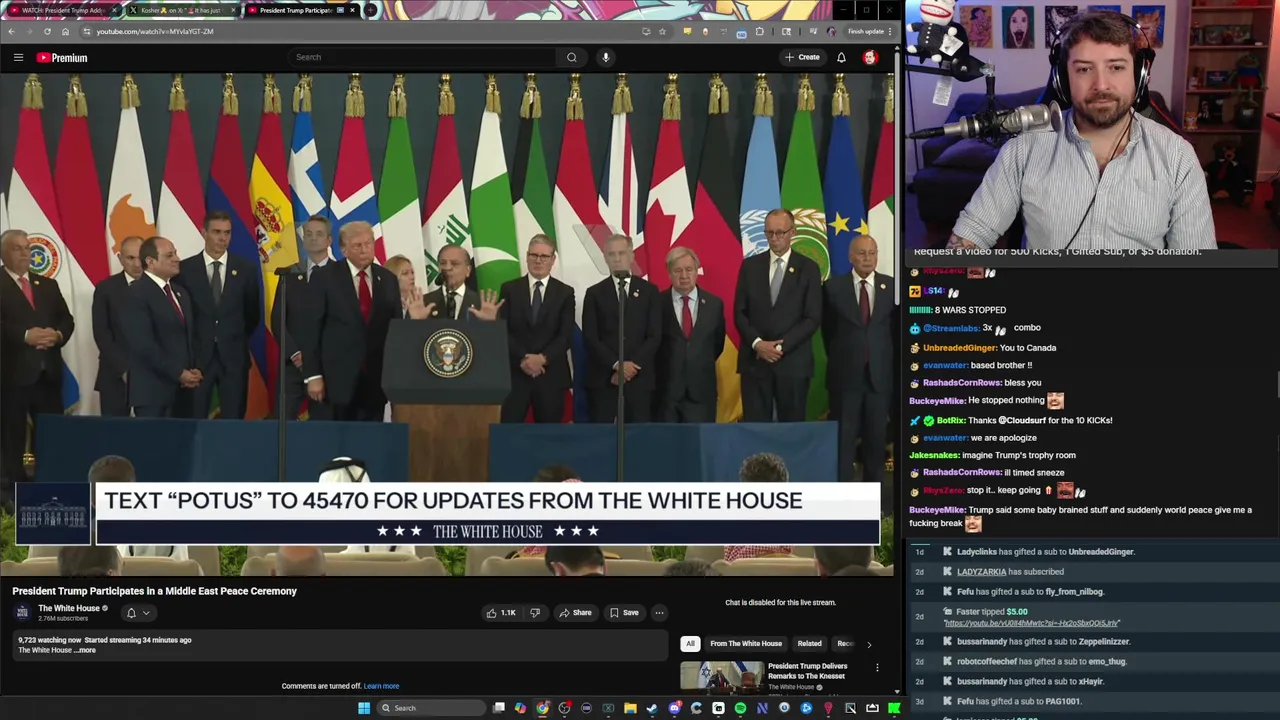Click 'UnbreadedGinger' chat username
Screen dimensions: 1280x720
pos(959,348)
